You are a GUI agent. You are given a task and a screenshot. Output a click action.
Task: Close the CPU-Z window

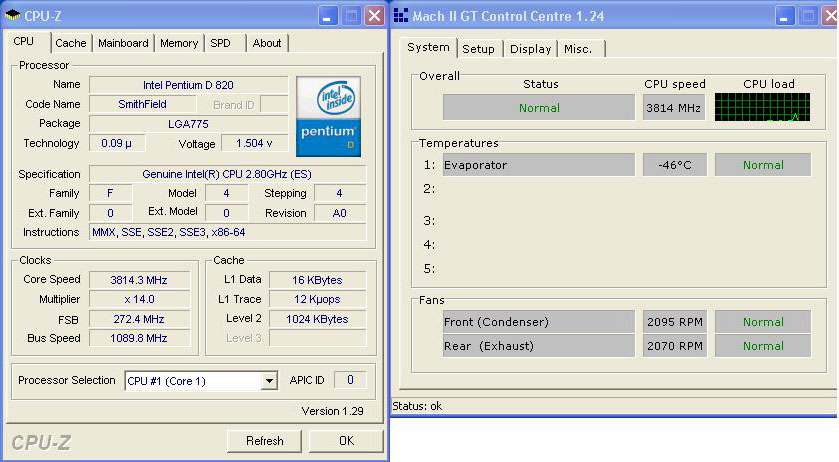pos(375,16)
